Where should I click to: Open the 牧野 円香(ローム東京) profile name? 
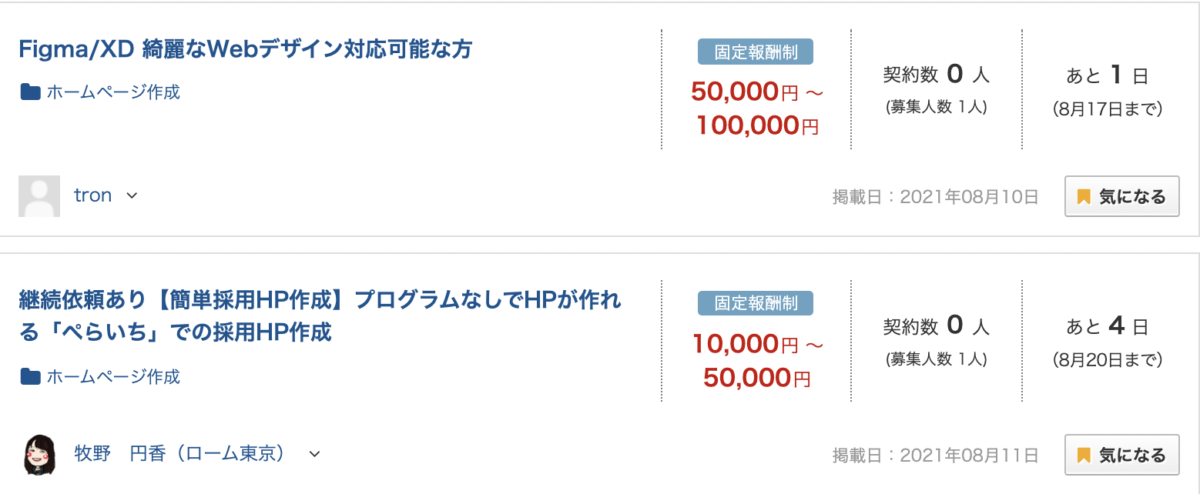[183, 454]
